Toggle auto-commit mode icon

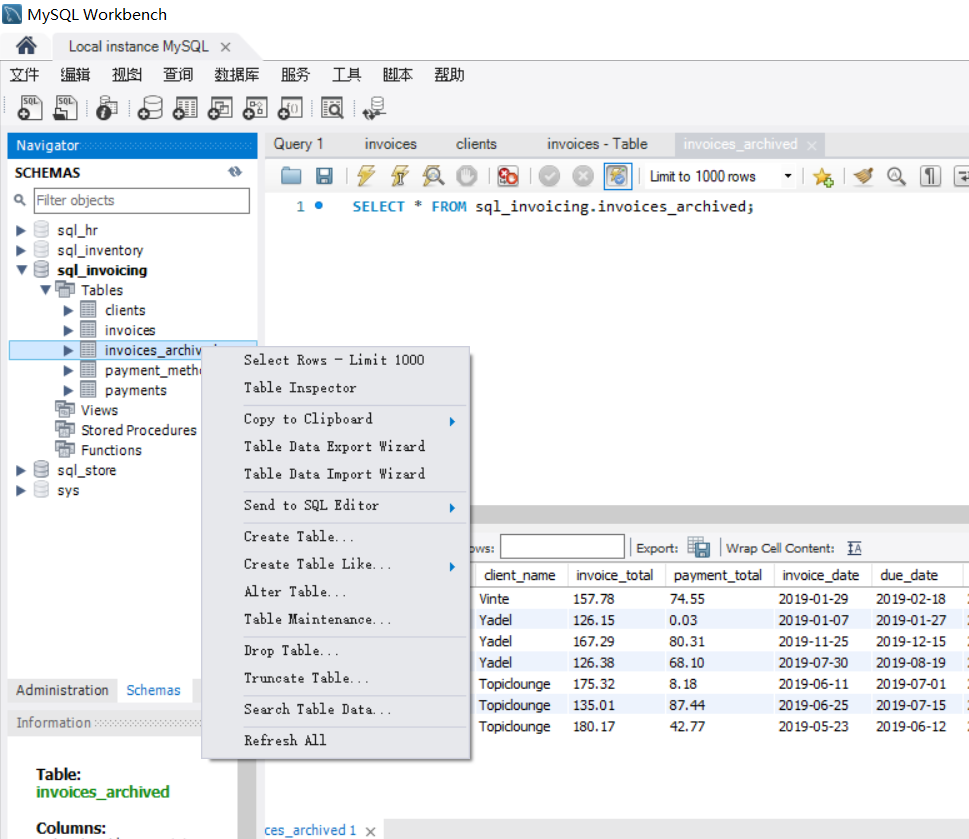tap(617, 177)
